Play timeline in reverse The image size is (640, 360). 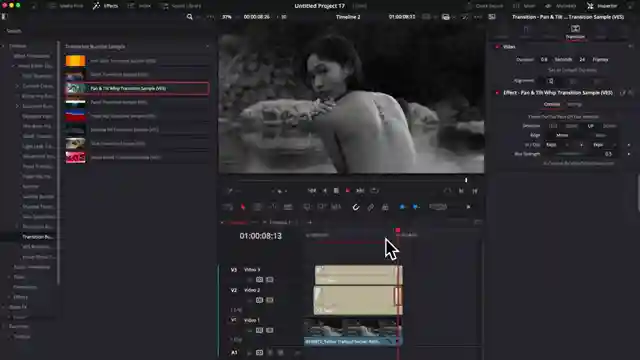point(324,191)
